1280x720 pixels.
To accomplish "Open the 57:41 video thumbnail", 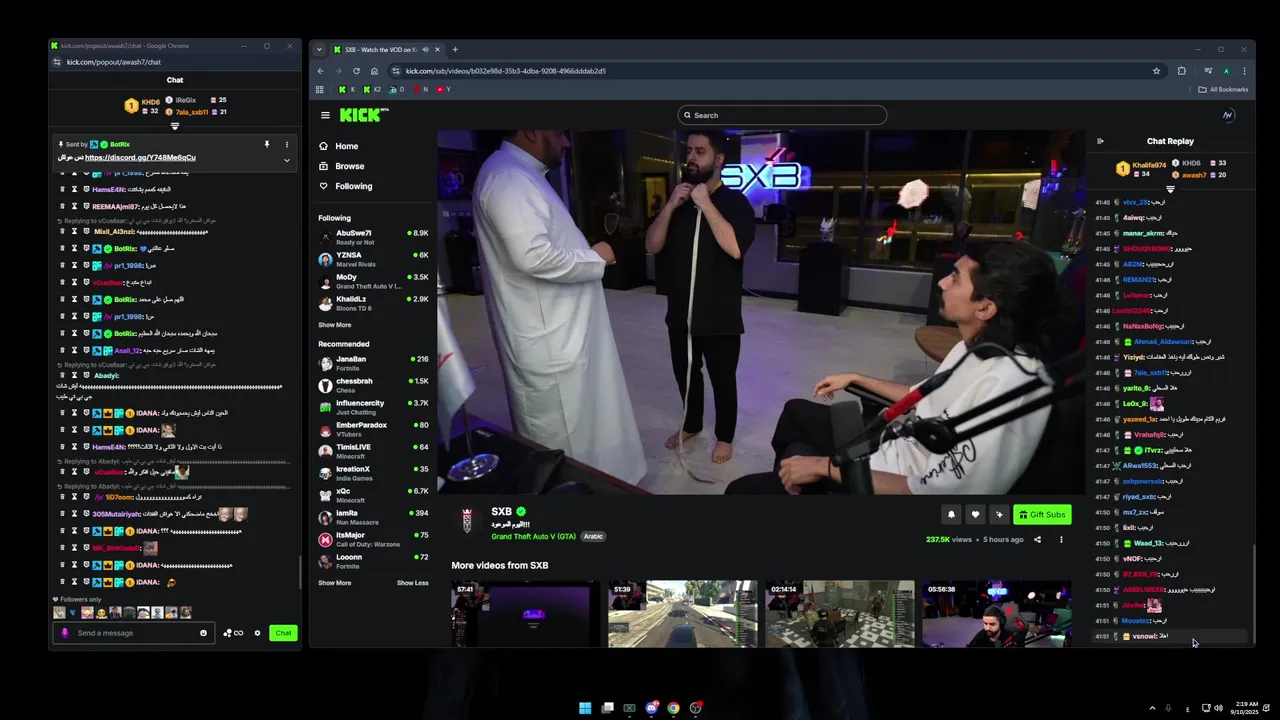I will click(525, 614).
